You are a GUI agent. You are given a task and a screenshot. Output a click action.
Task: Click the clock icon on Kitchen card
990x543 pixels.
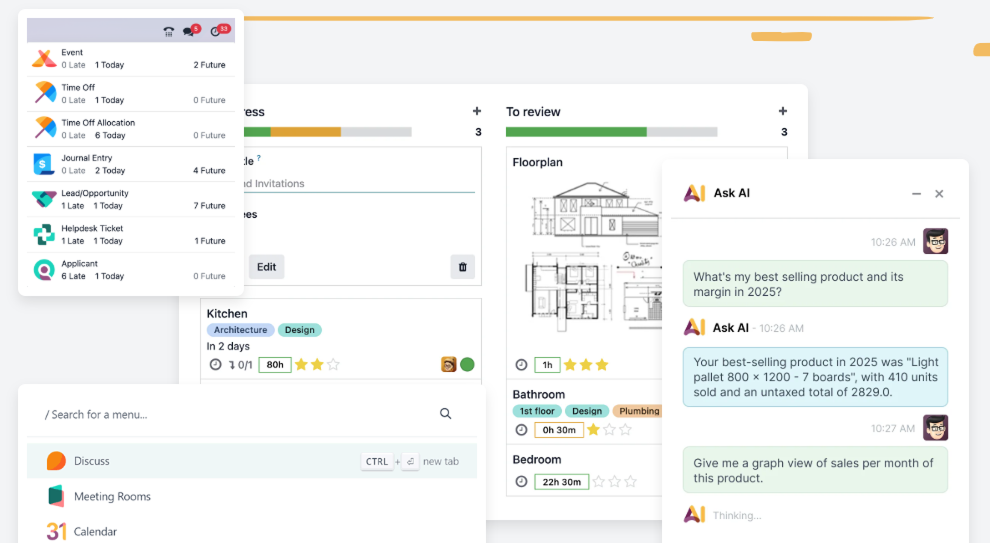pos(215,365)
